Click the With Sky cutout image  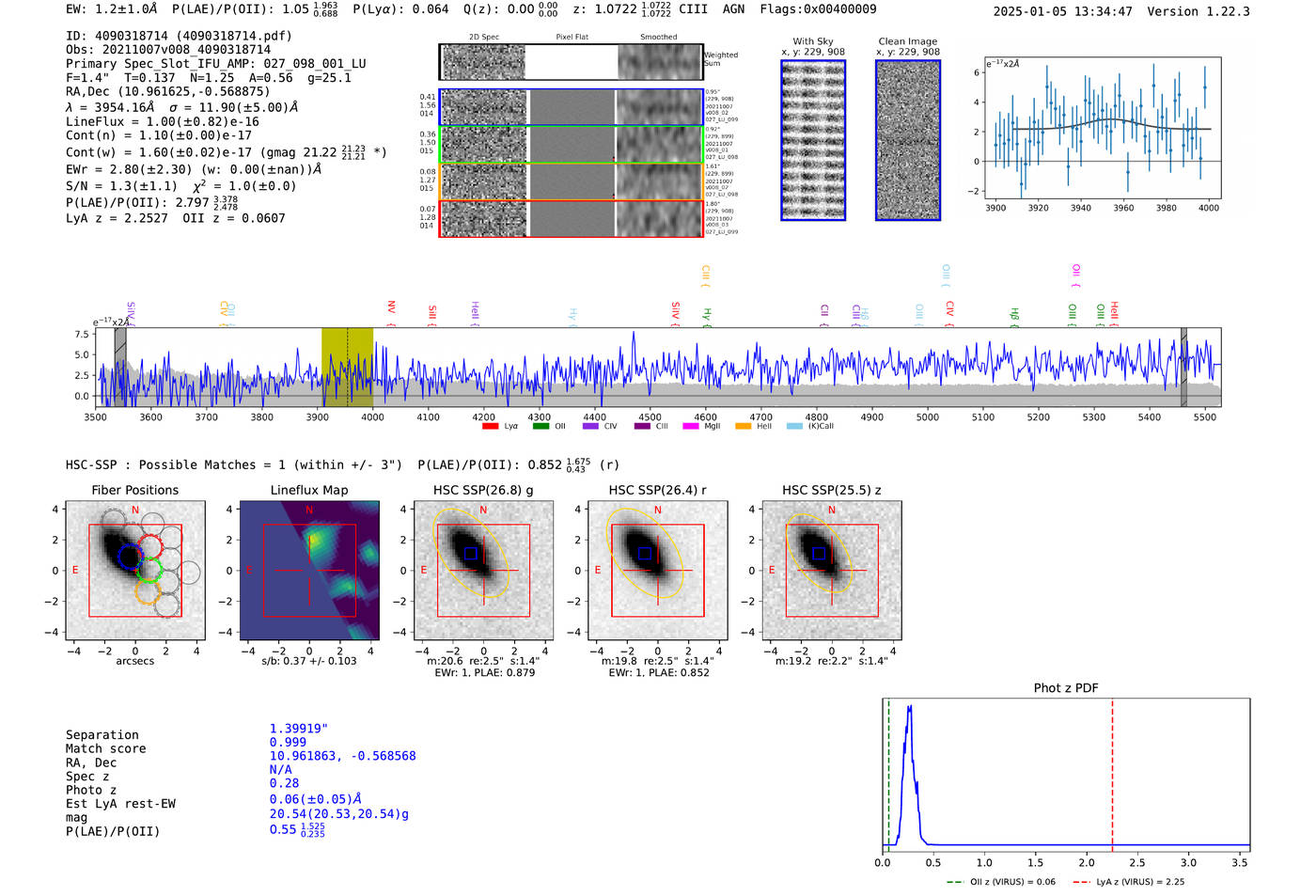813,141
